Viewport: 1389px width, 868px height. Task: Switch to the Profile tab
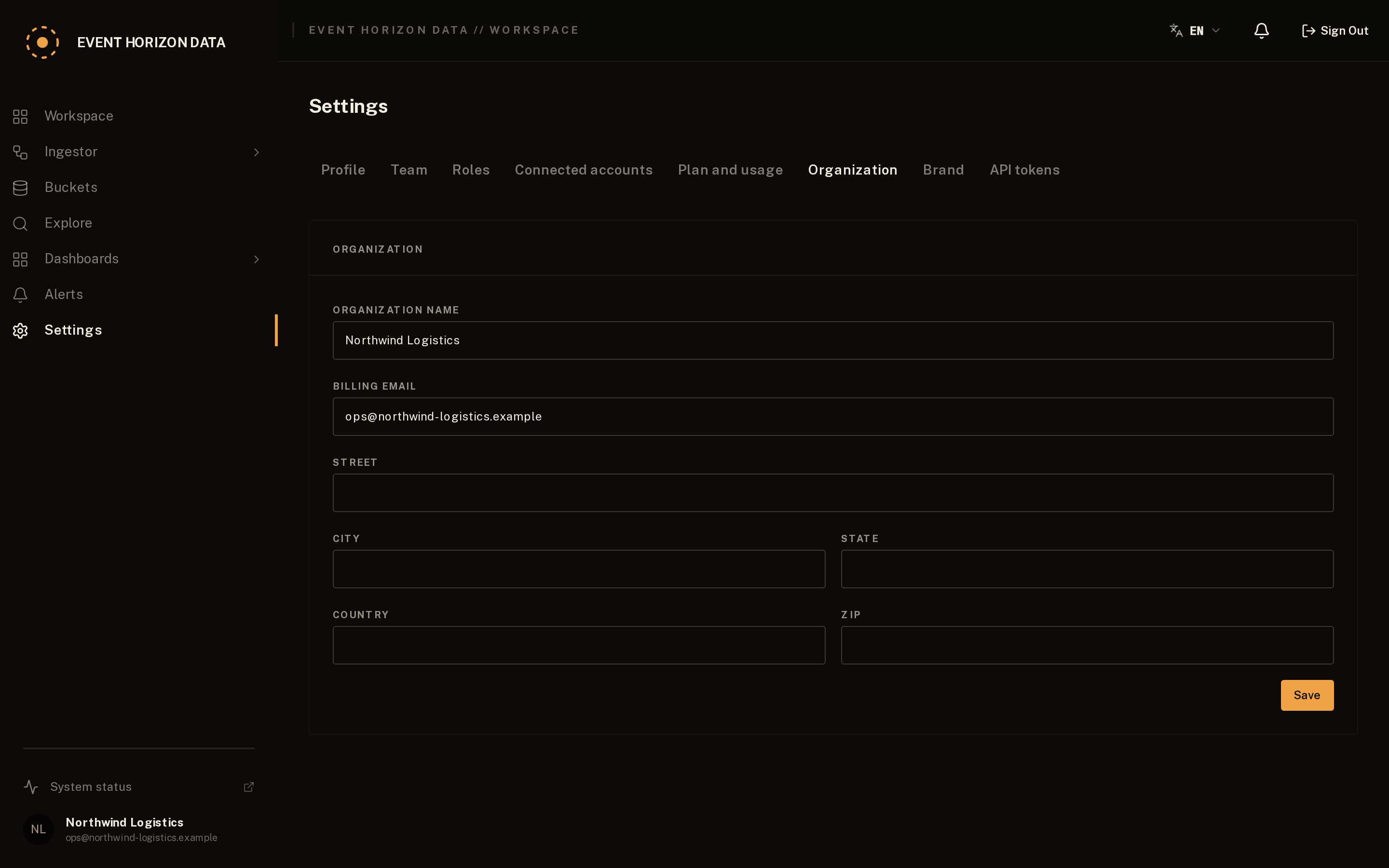[343, 170]
